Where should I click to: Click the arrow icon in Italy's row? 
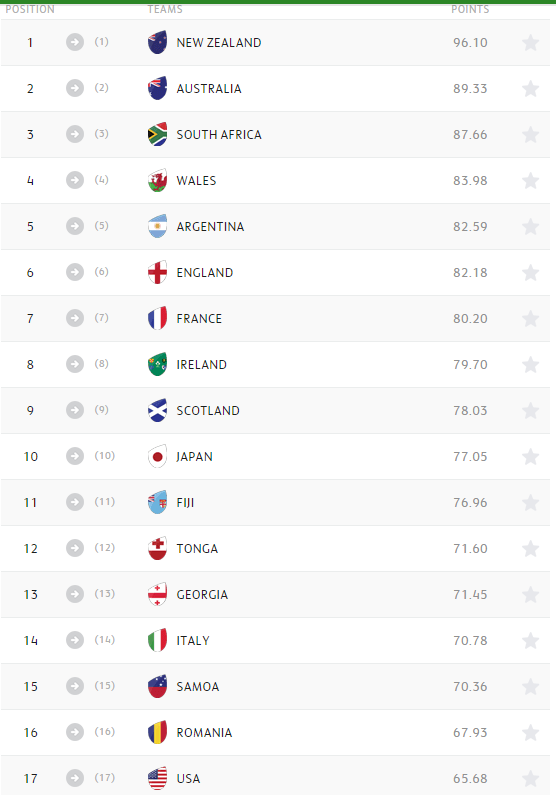(x=75, y=640)
